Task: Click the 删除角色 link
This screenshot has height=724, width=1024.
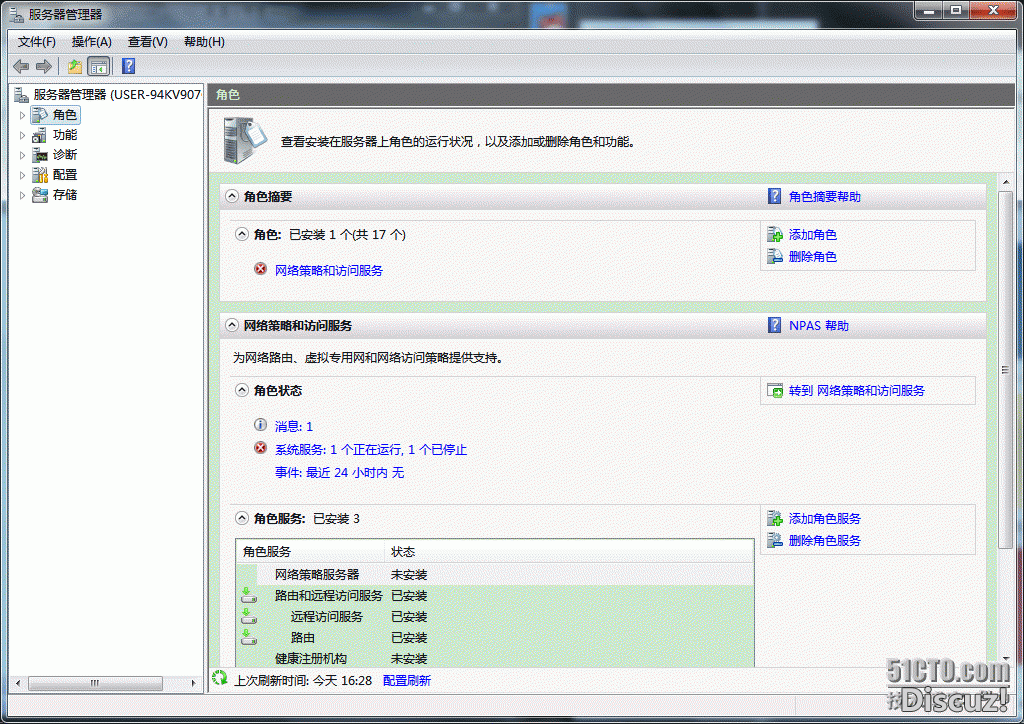Action: 812,257
